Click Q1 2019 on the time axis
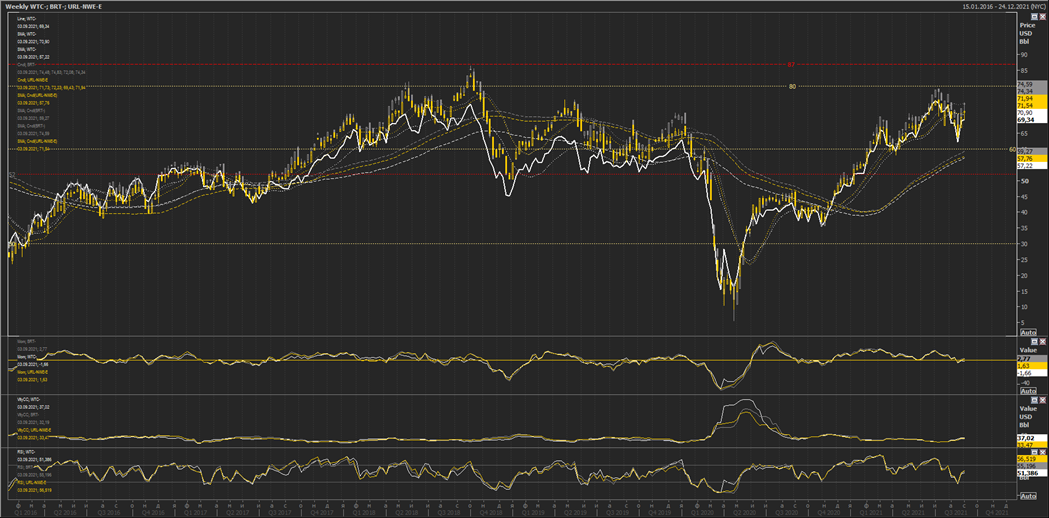The height and width of the screenshot is (518, 1049). click(535, 512)
